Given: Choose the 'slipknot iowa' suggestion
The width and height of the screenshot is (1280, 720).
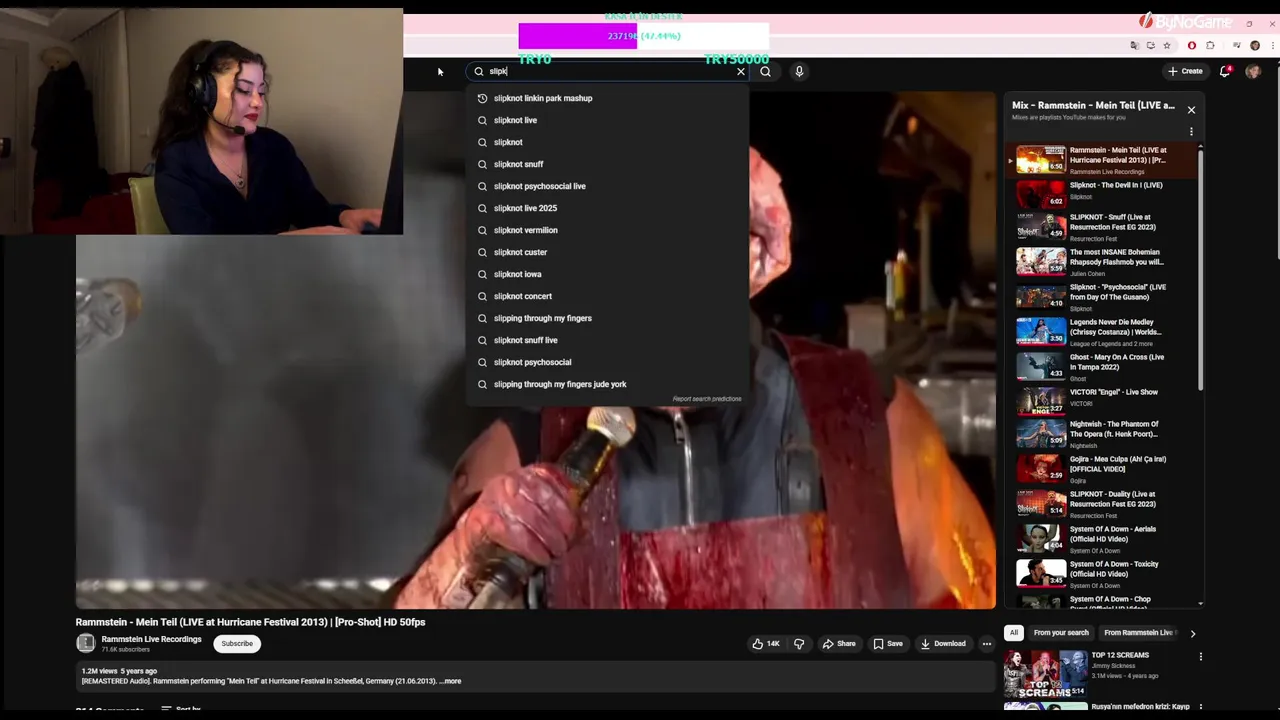Looking at the screenshot, I should 607,274.
